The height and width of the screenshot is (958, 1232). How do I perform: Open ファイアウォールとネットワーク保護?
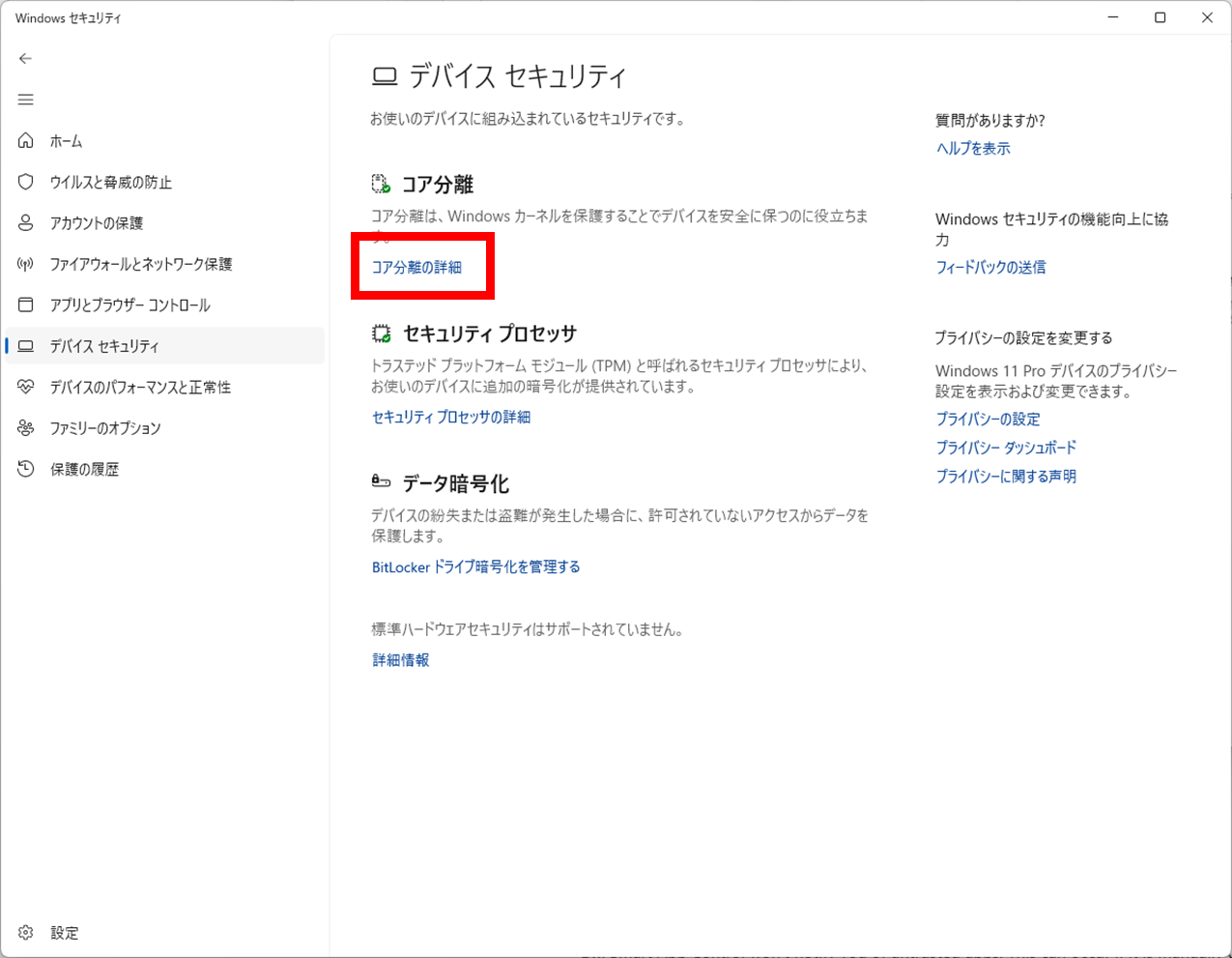(164, 264)
